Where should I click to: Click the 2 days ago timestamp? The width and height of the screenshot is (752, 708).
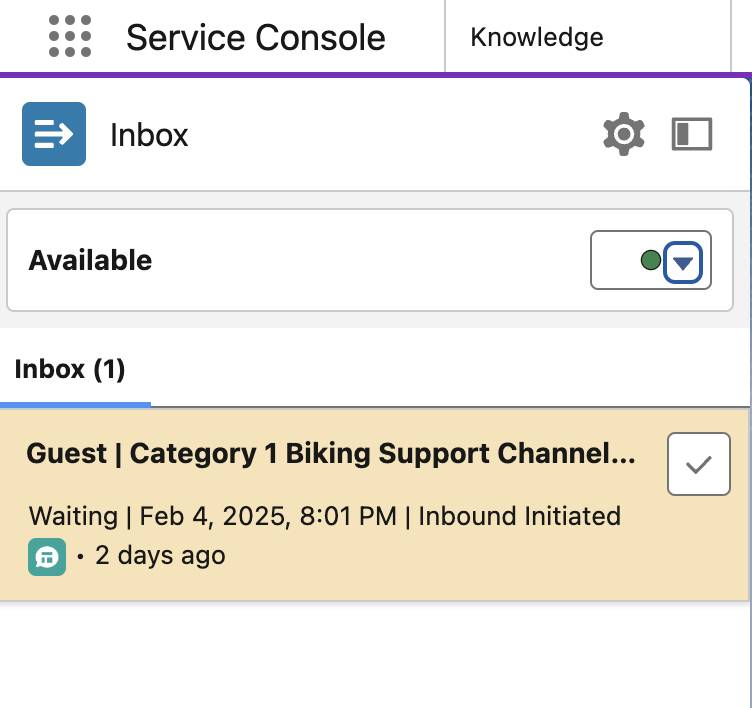click(x=160, y=556)
